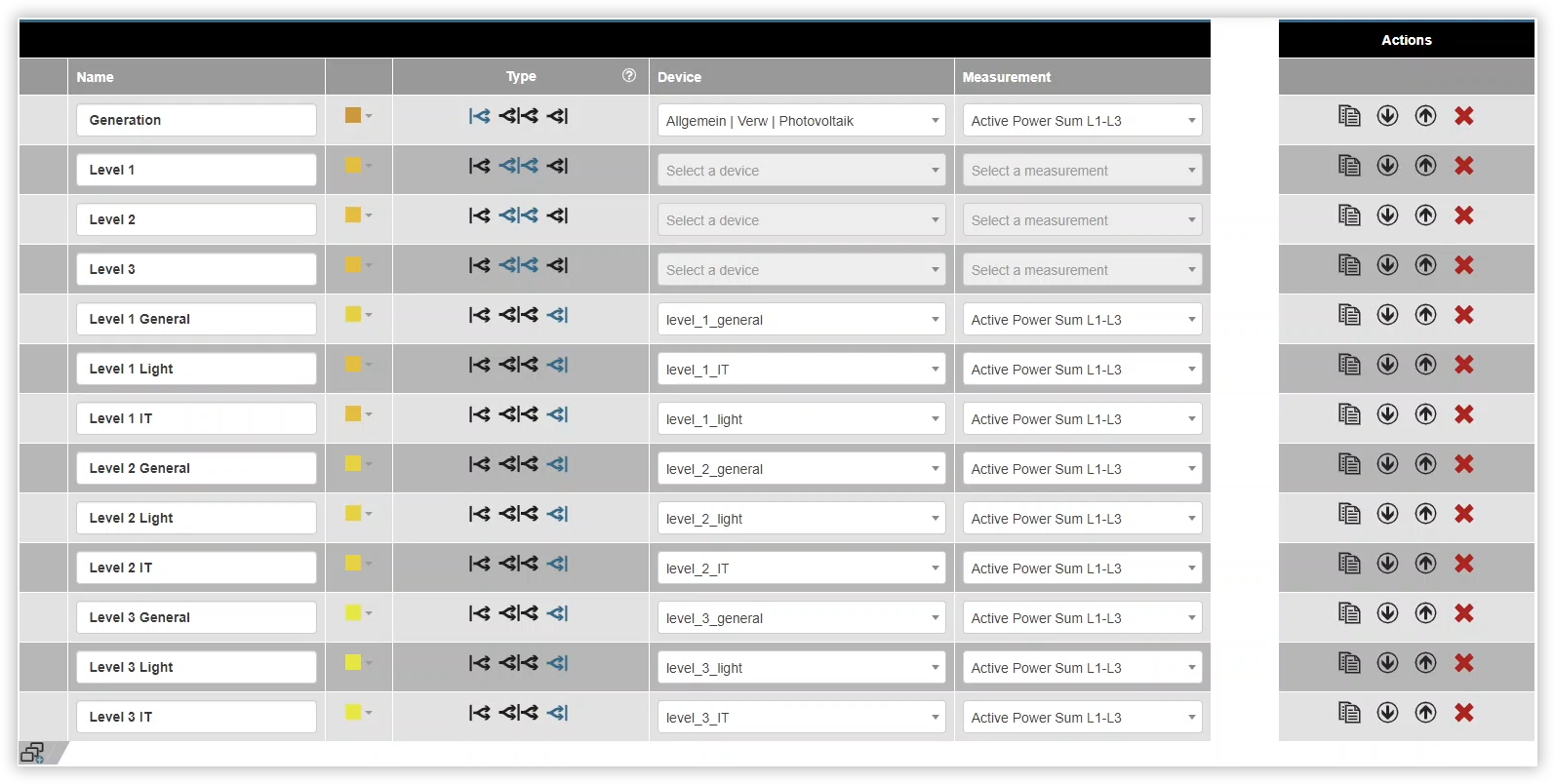1555x784 pixels.
Task: Move Level 1 Light row up
Action: point(1425,365)
